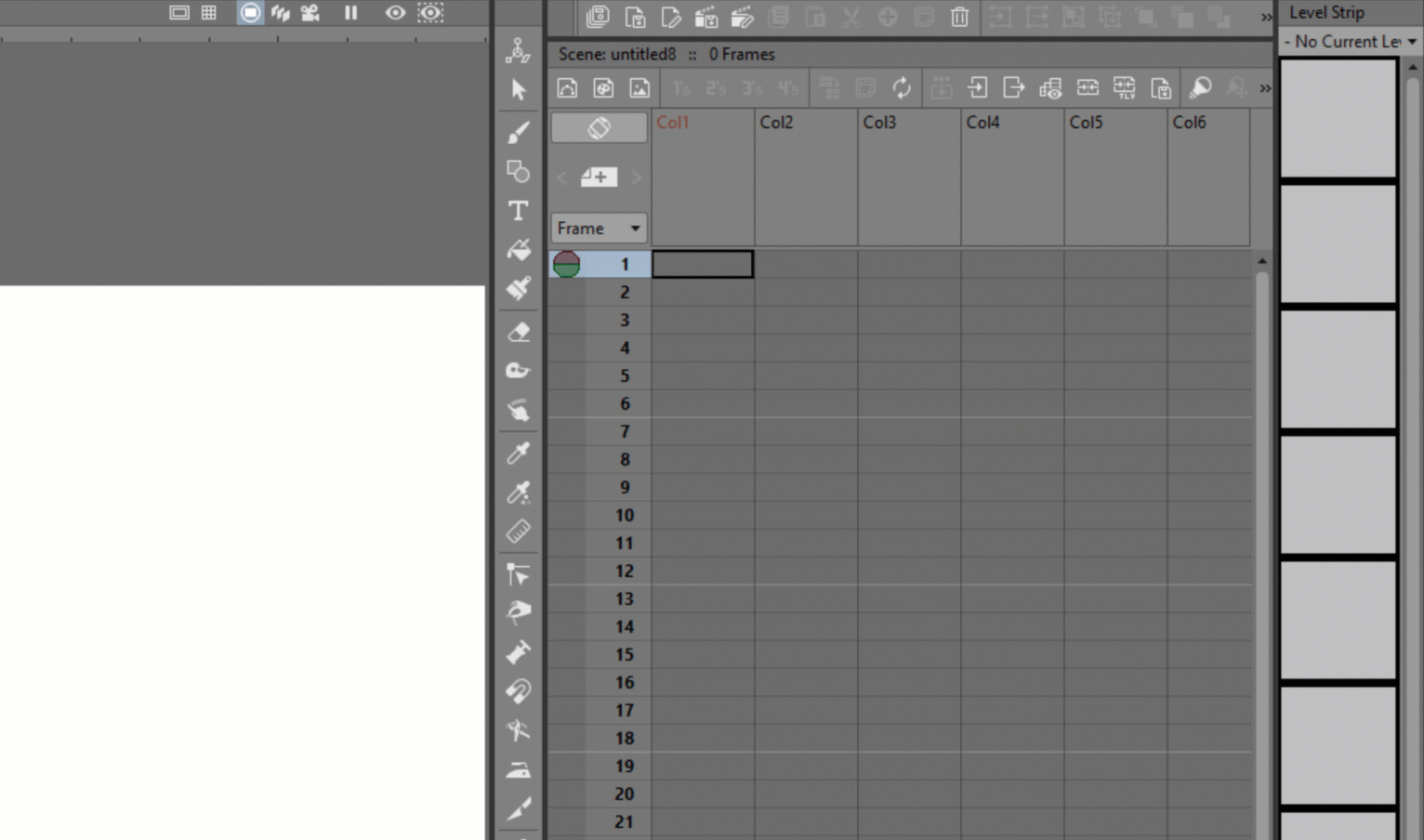Select the Brush tool

(x=518, y=130)
